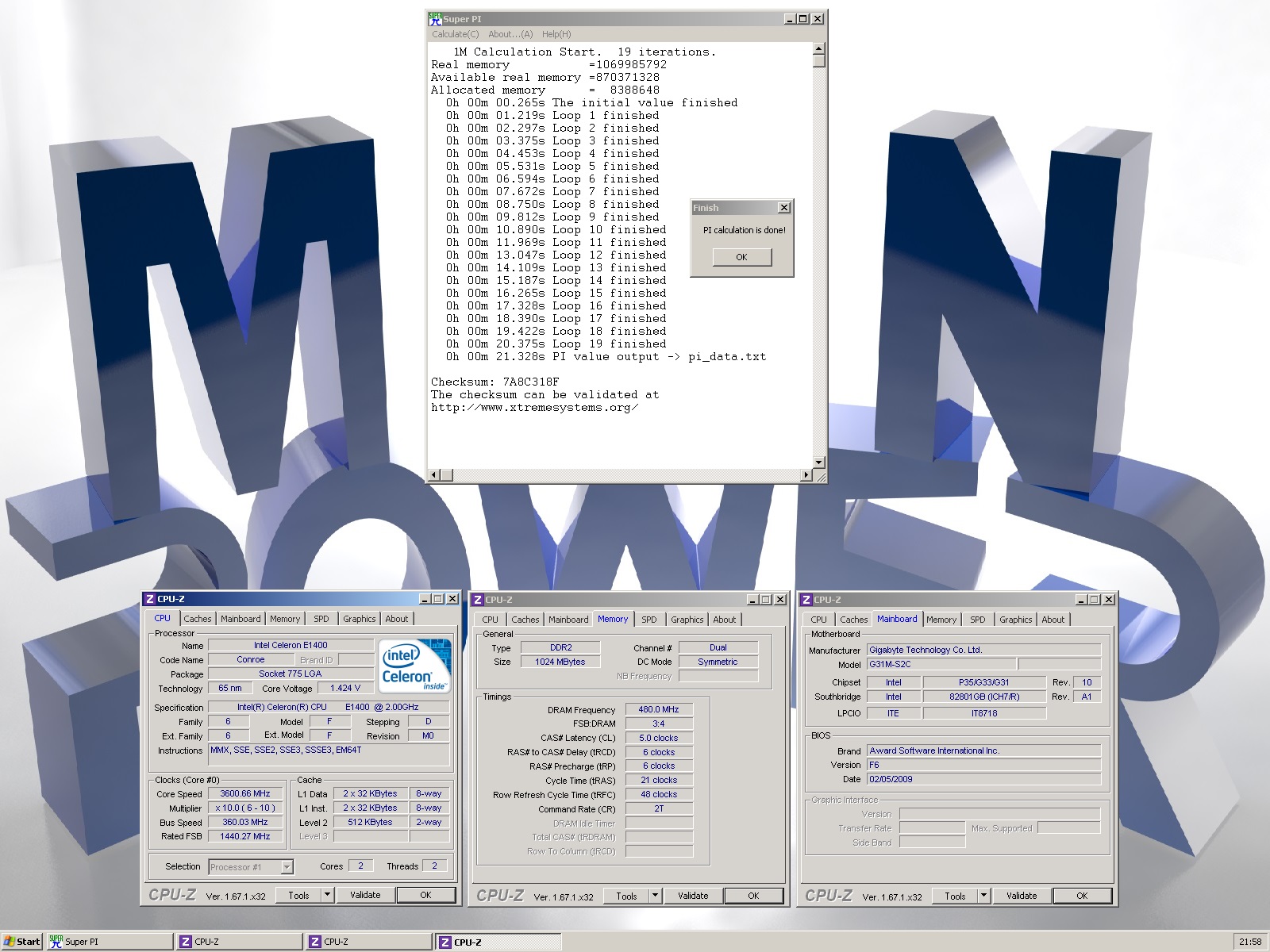Click OK in the middle CPU-Z window
Viewport: 1270px width, 952px height.
click(754, 896)
